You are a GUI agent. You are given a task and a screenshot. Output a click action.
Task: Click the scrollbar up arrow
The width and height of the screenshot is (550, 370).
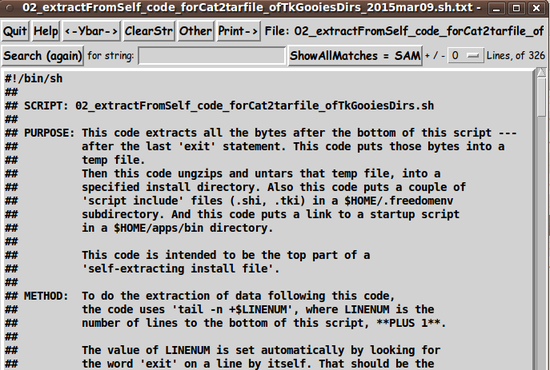(x=542, y=73)
